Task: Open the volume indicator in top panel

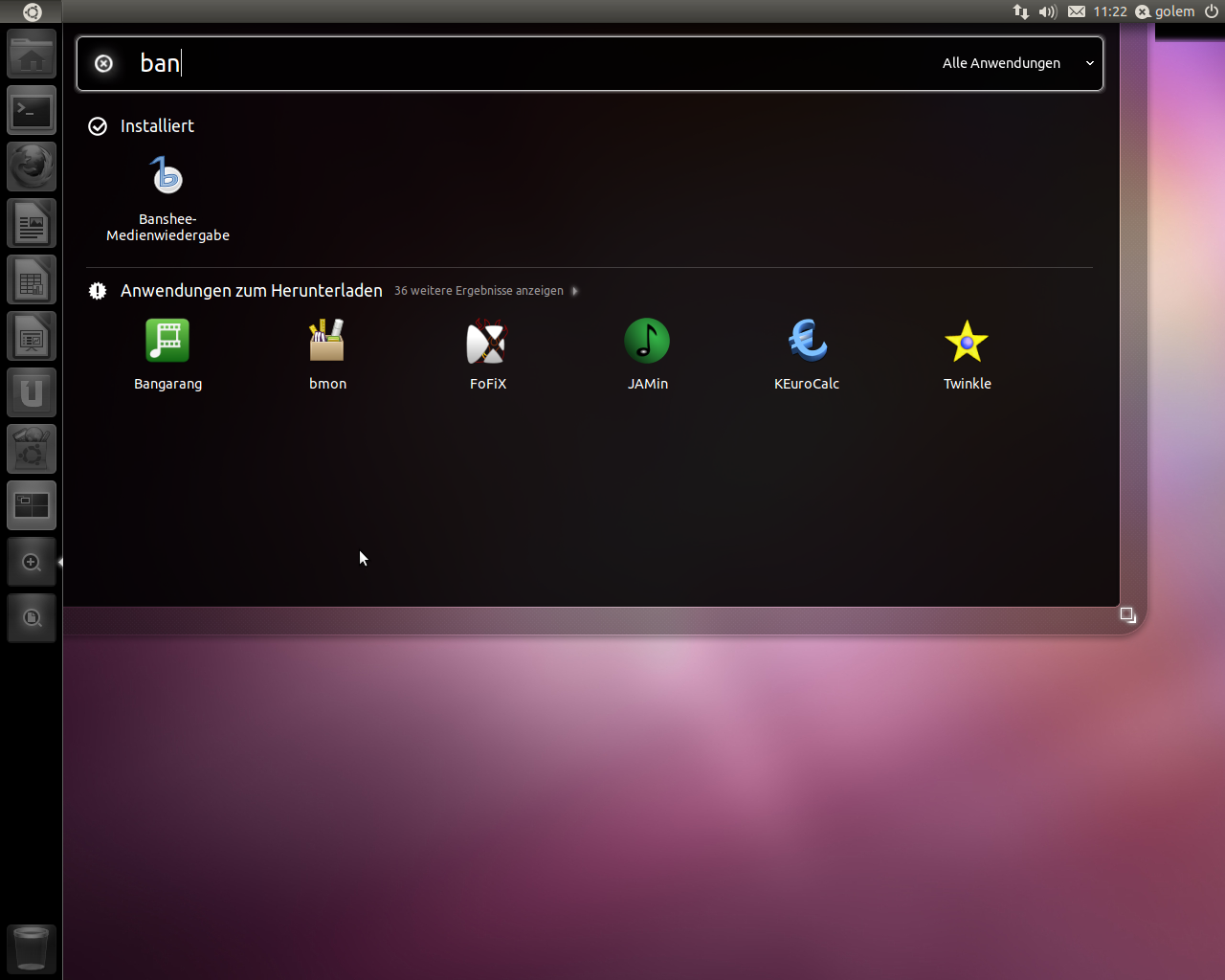Action: click(x=1048, y=11)
